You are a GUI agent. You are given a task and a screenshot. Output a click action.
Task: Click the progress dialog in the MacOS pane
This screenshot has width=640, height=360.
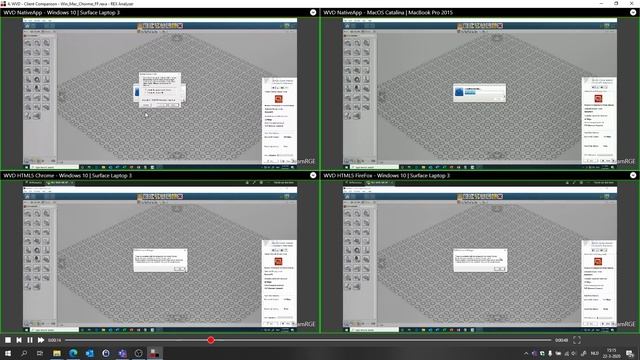480,93
